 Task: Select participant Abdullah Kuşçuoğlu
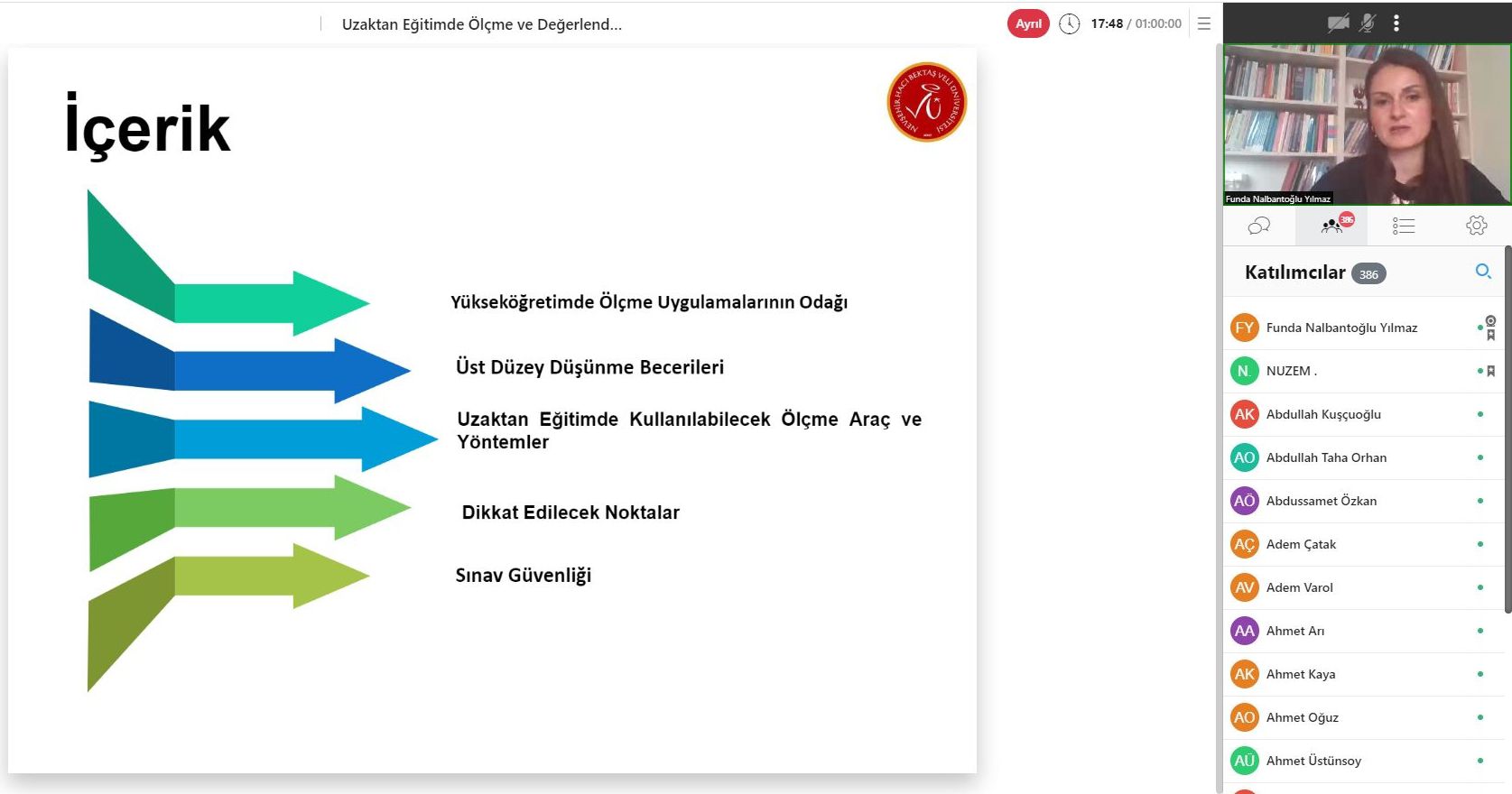(1323, 414)
